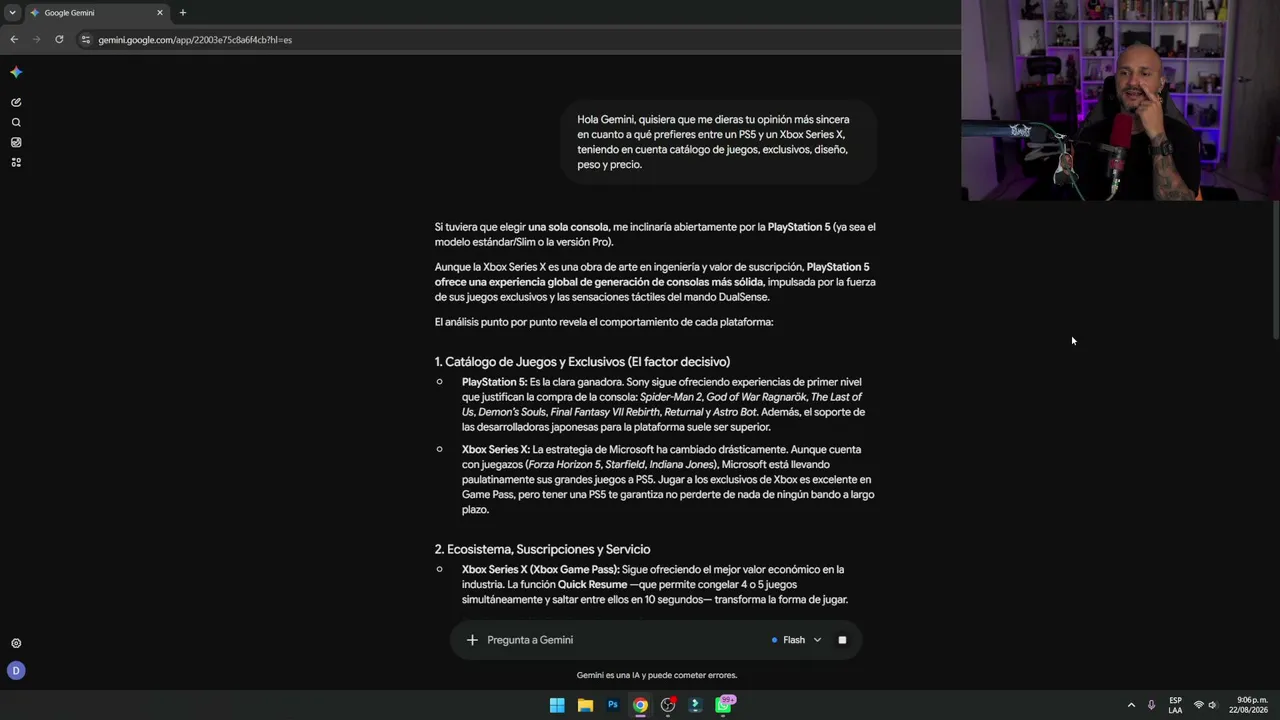Open the four-shapes Gems icon in Gemini sidebar
Viewport: 1280px width, 720px height.
pyautogui.click(x=16, y=162)
